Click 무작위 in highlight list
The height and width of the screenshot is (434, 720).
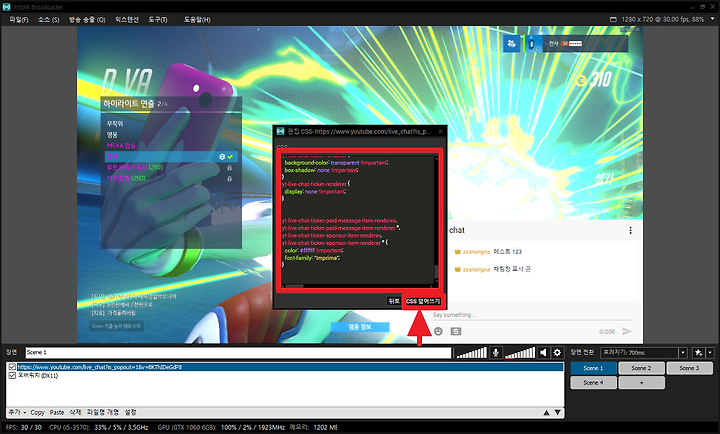pos(115,124)
